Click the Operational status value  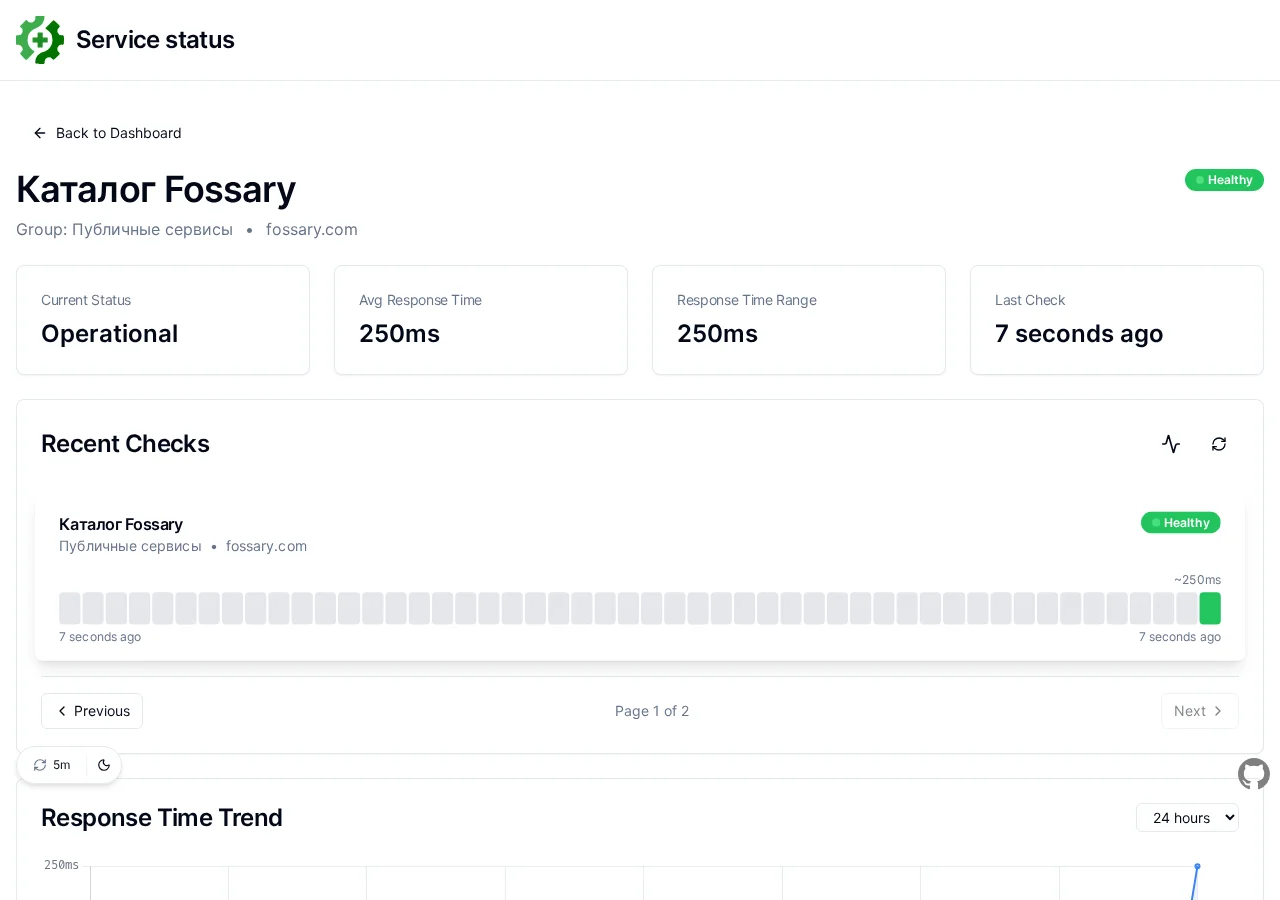[x=110, y=334]
